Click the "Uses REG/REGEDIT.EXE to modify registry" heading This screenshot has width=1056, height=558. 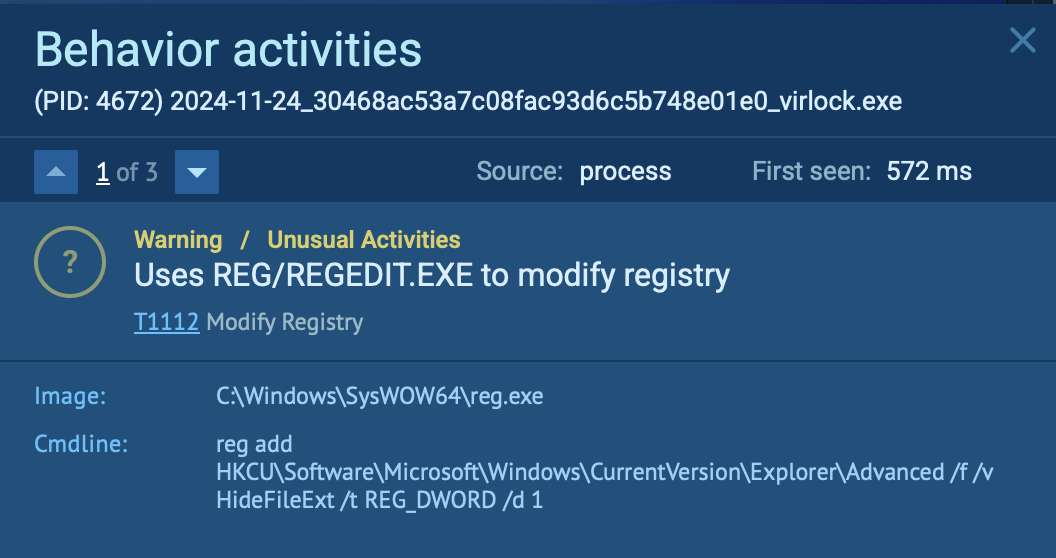pos(432,275)
